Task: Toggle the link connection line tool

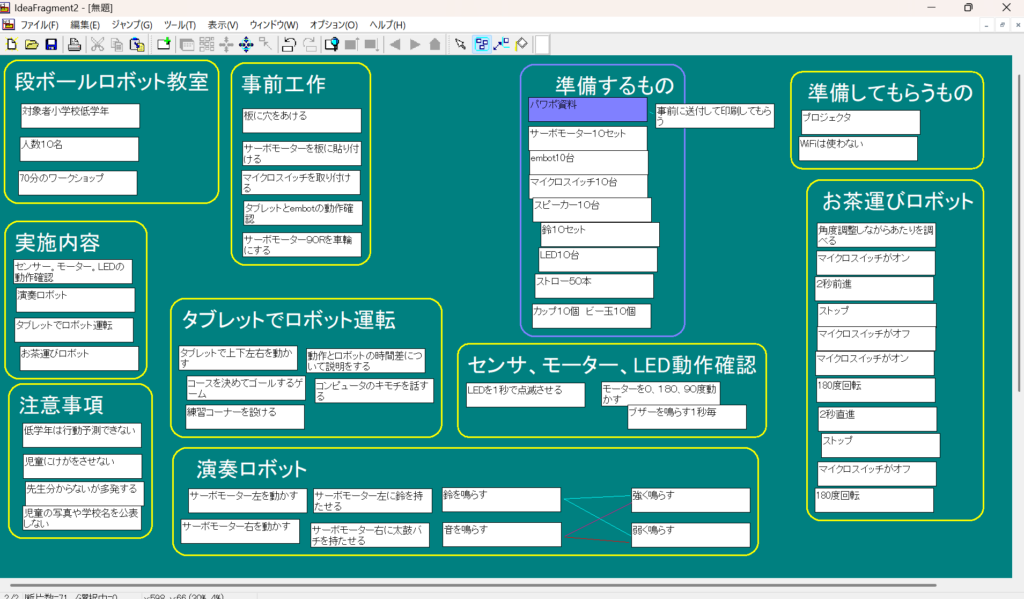Action: [501, 44]
